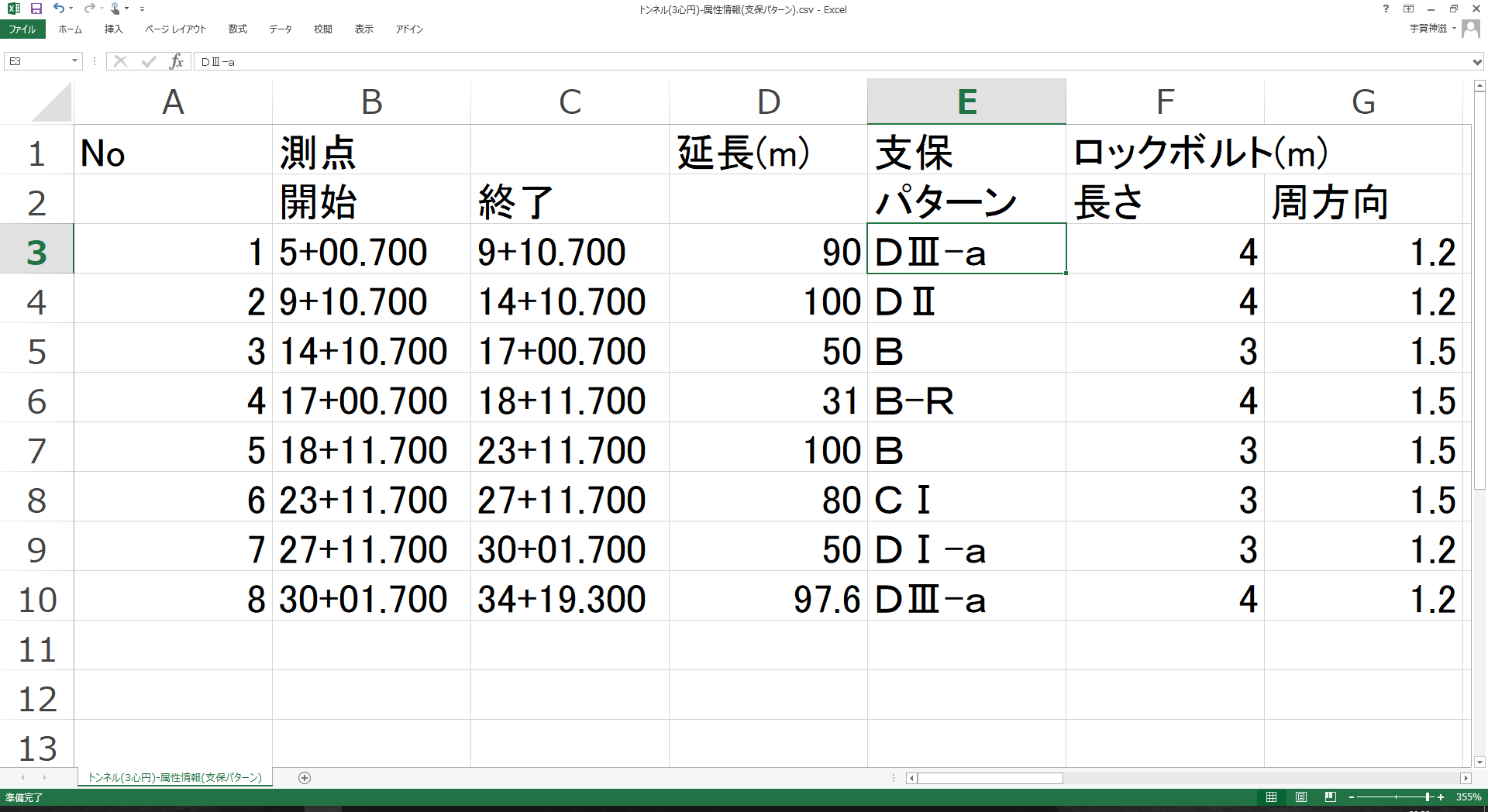Open the Customize Quick Access Toolbar dropdown
Screen dimensions: 1488x812
142,9
